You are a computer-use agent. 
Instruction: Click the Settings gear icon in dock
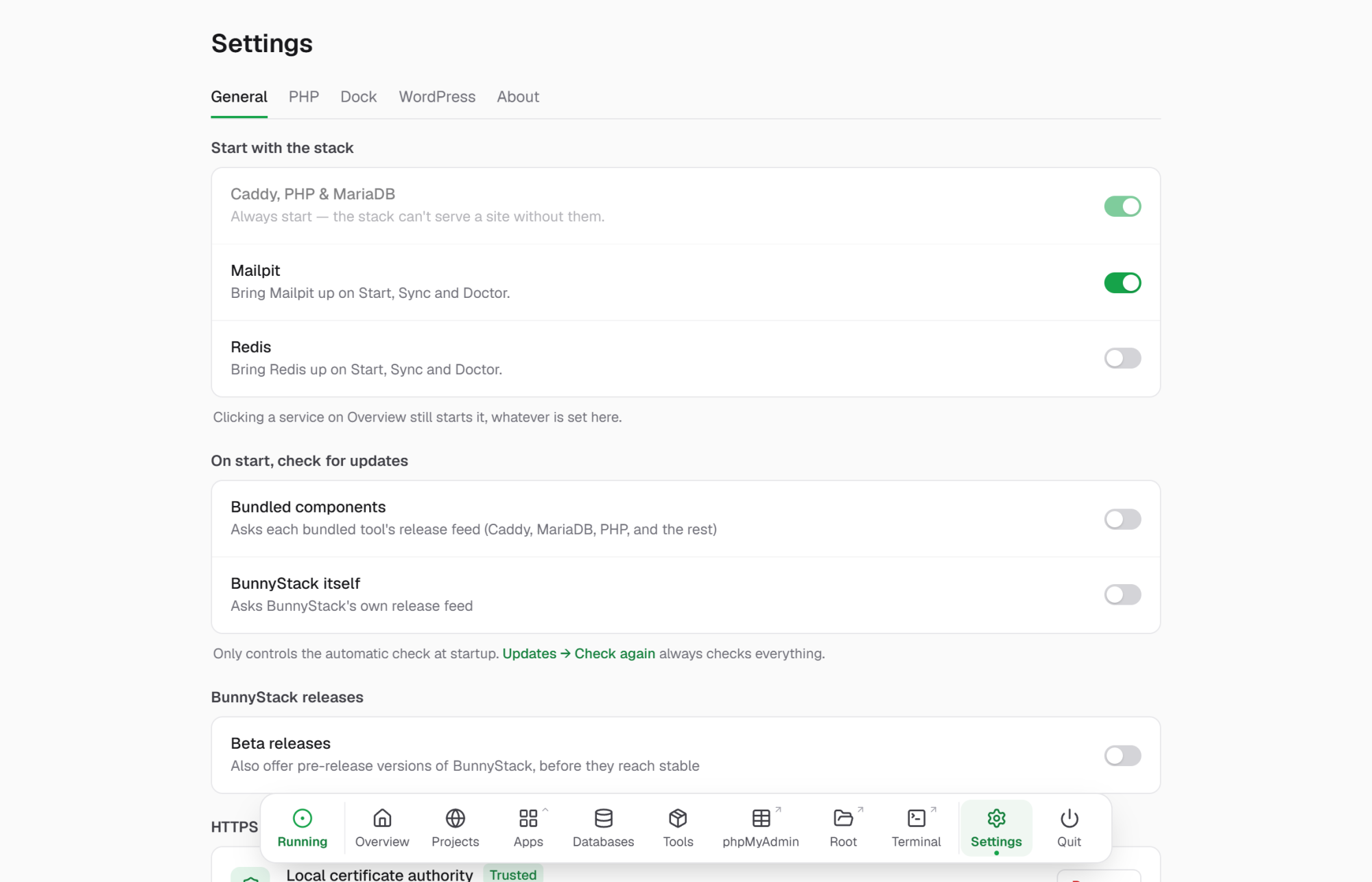click(996, 818)
